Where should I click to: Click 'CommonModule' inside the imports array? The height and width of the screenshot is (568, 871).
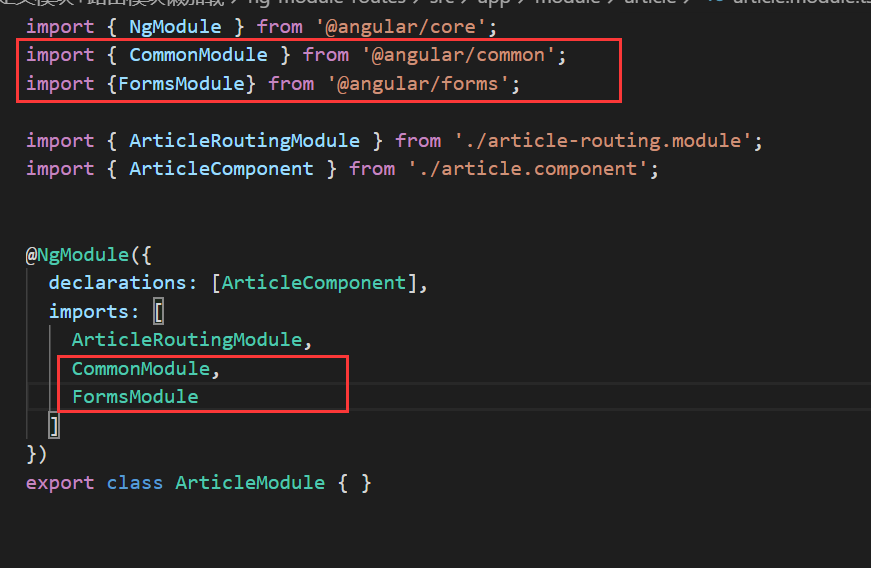tap(141, 369)
